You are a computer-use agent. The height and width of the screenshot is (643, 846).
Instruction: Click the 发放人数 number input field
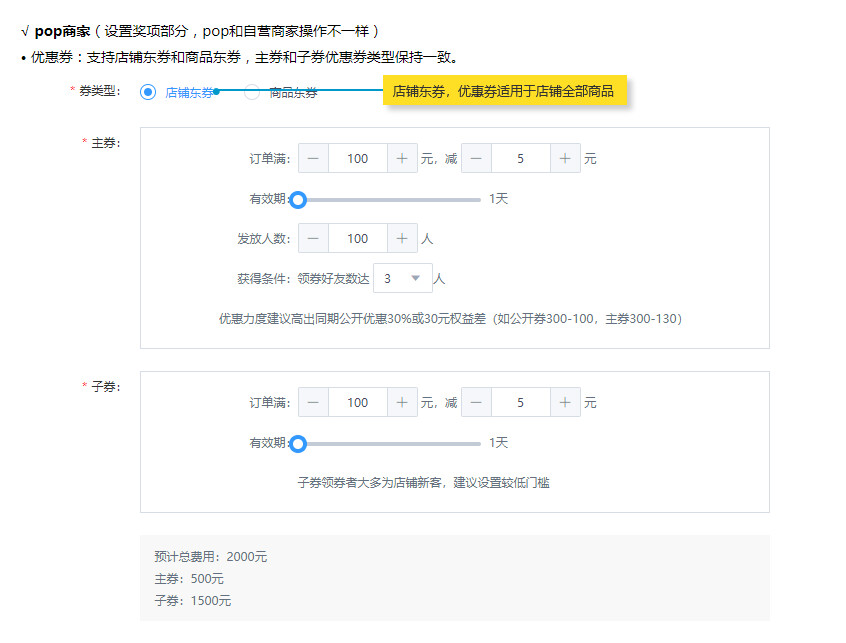click(357, 238)
